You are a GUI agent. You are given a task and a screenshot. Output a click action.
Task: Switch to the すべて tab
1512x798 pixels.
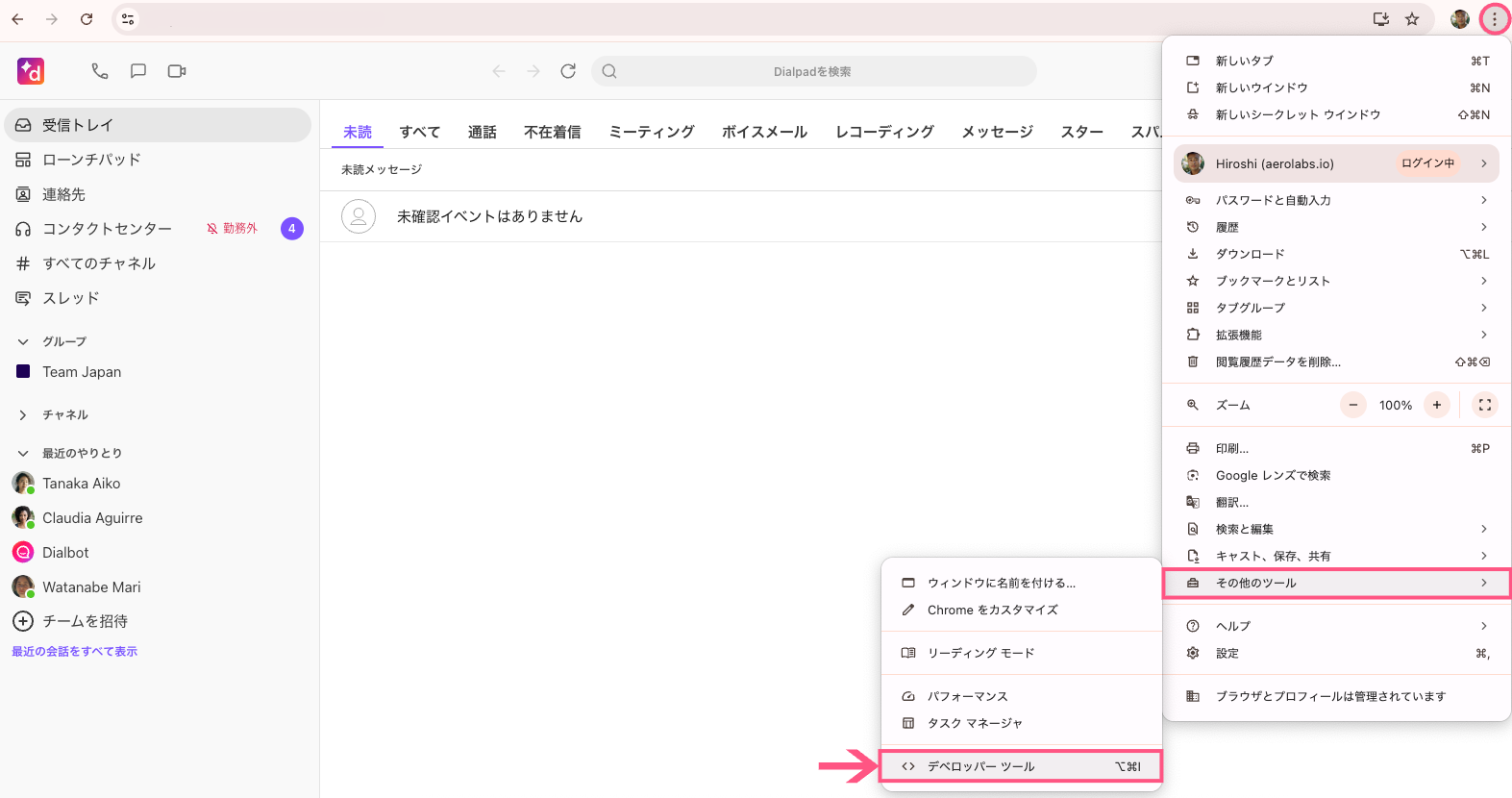420,132
